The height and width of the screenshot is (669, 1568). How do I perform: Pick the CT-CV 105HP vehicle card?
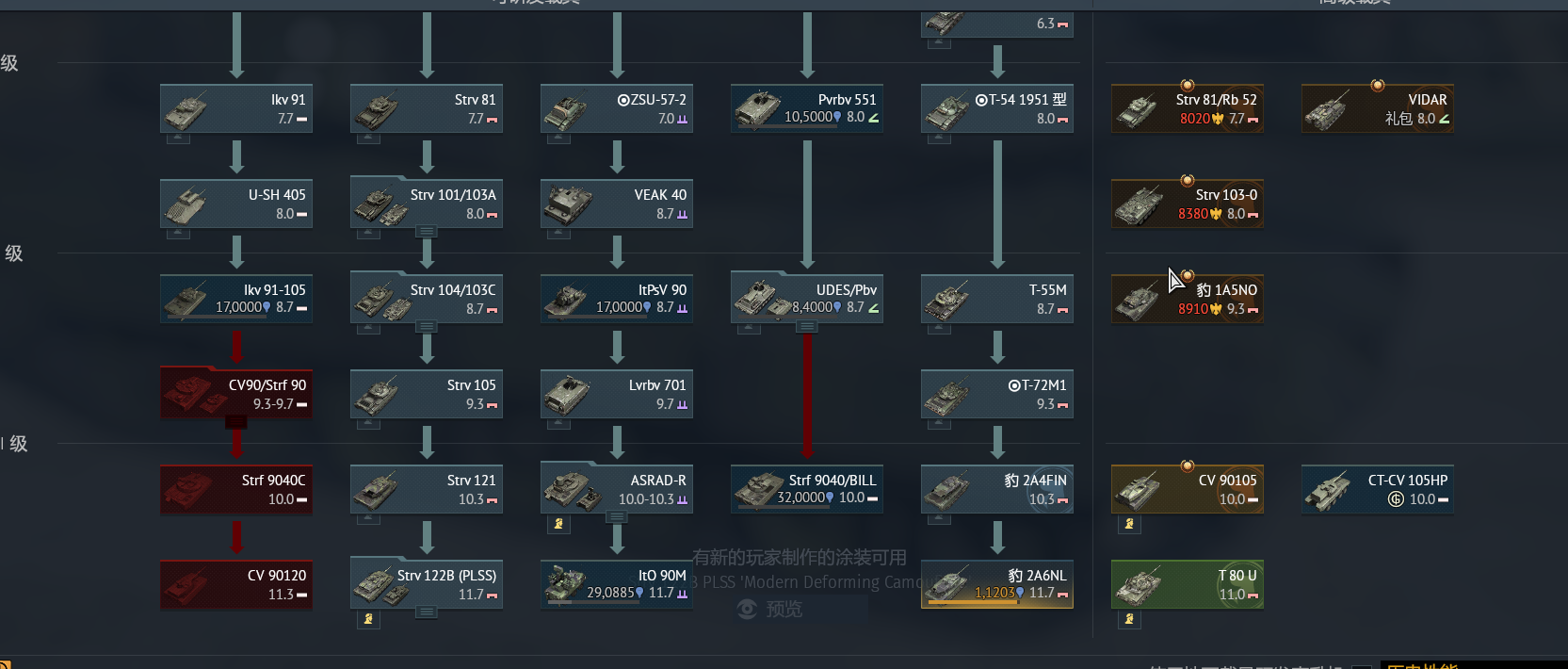click(x=1378, y=489)
